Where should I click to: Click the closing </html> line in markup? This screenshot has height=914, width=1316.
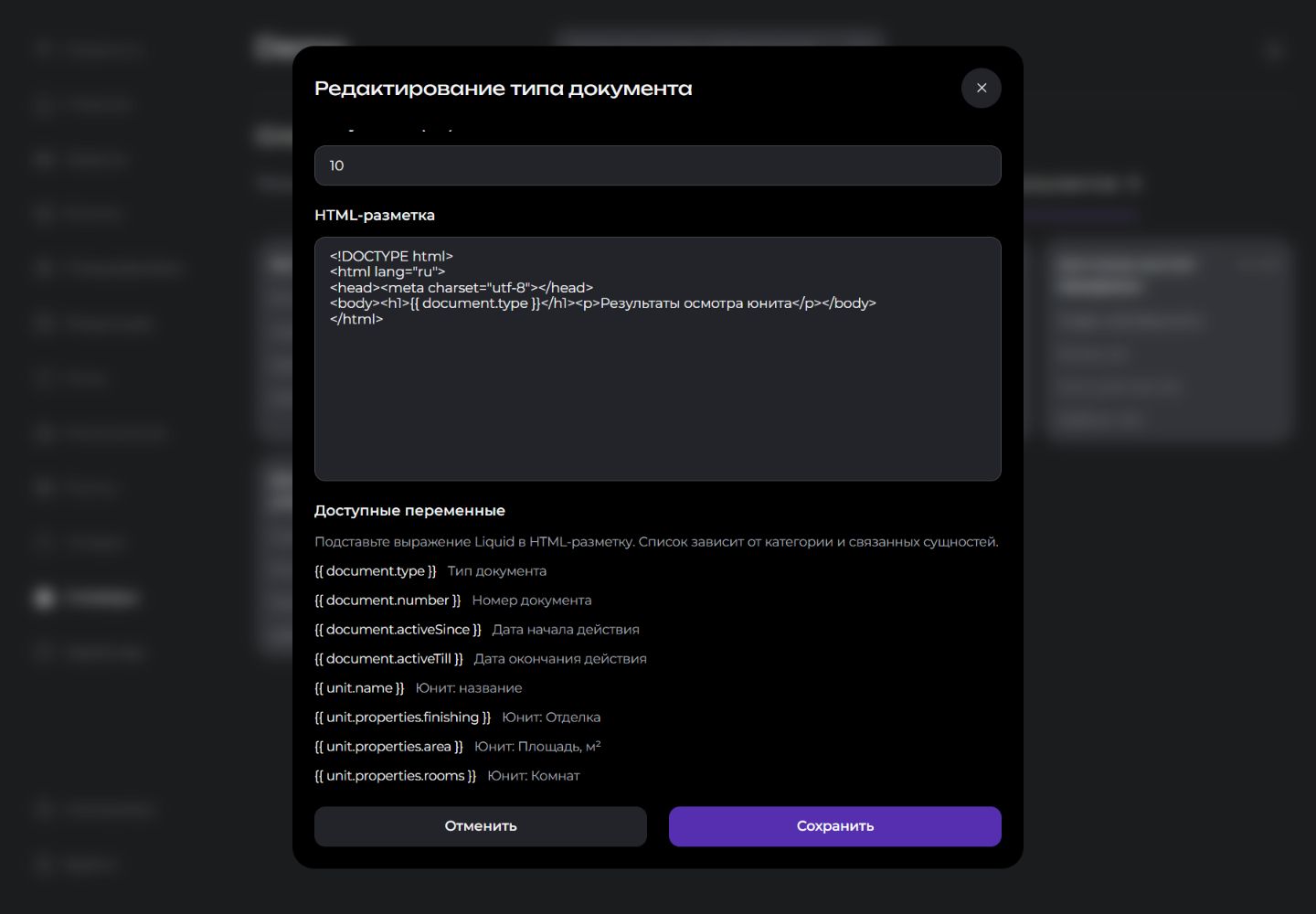356,319
